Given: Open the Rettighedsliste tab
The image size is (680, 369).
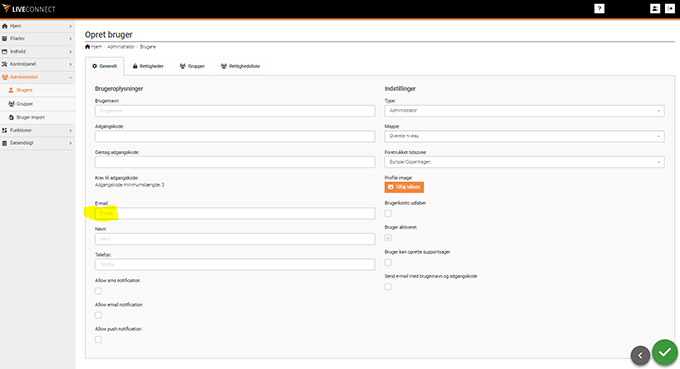Looking at the screenshot, I should [240, 66].
